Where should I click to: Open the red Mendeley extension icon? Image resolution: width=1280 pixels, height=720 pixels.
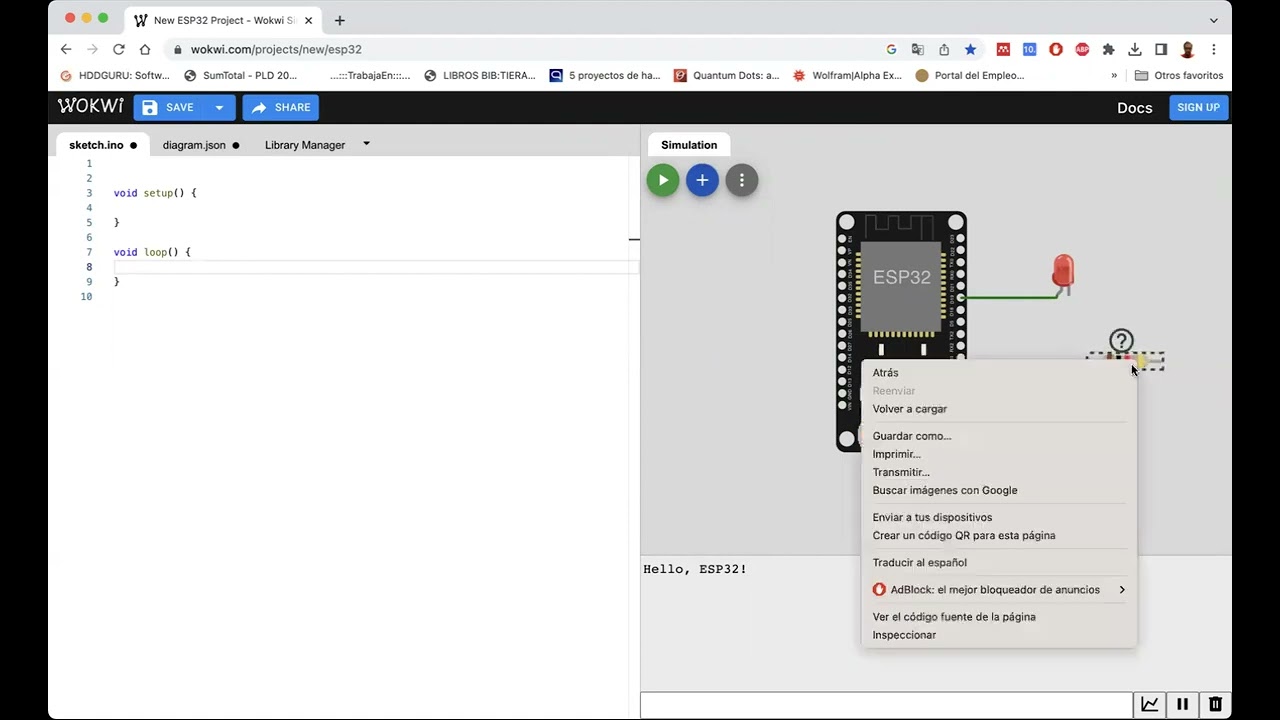tap(1003, 49)
